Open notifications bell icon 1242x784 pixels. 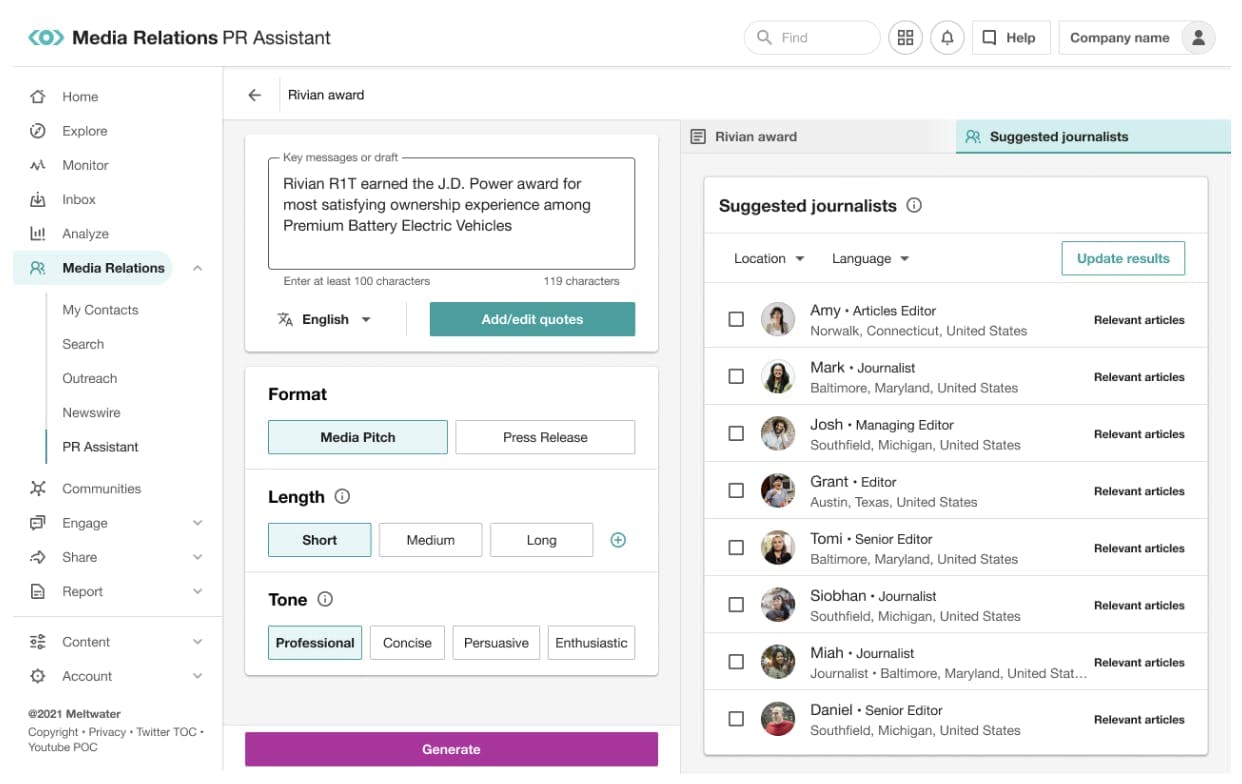tap(947, 37)
